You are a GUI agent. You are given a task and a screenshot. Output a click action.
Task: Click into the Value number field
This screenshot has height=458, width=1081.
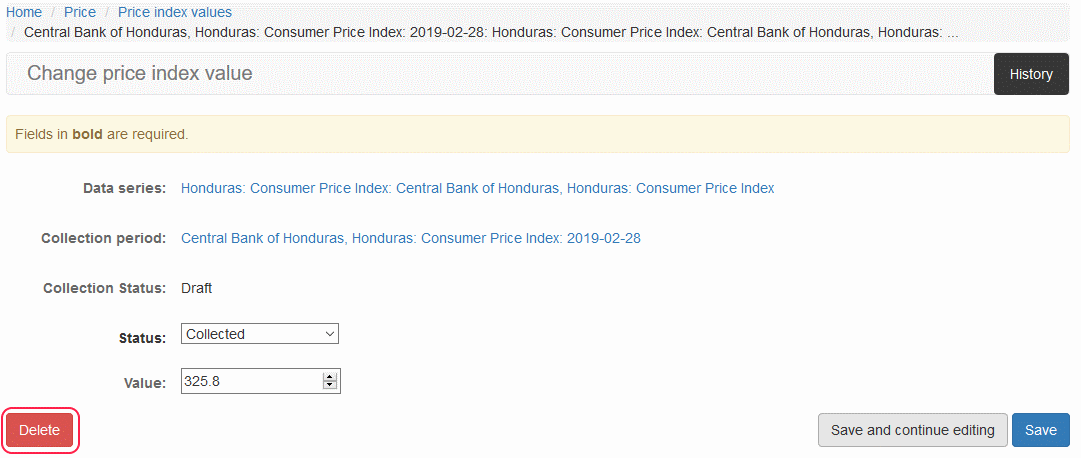250,381
